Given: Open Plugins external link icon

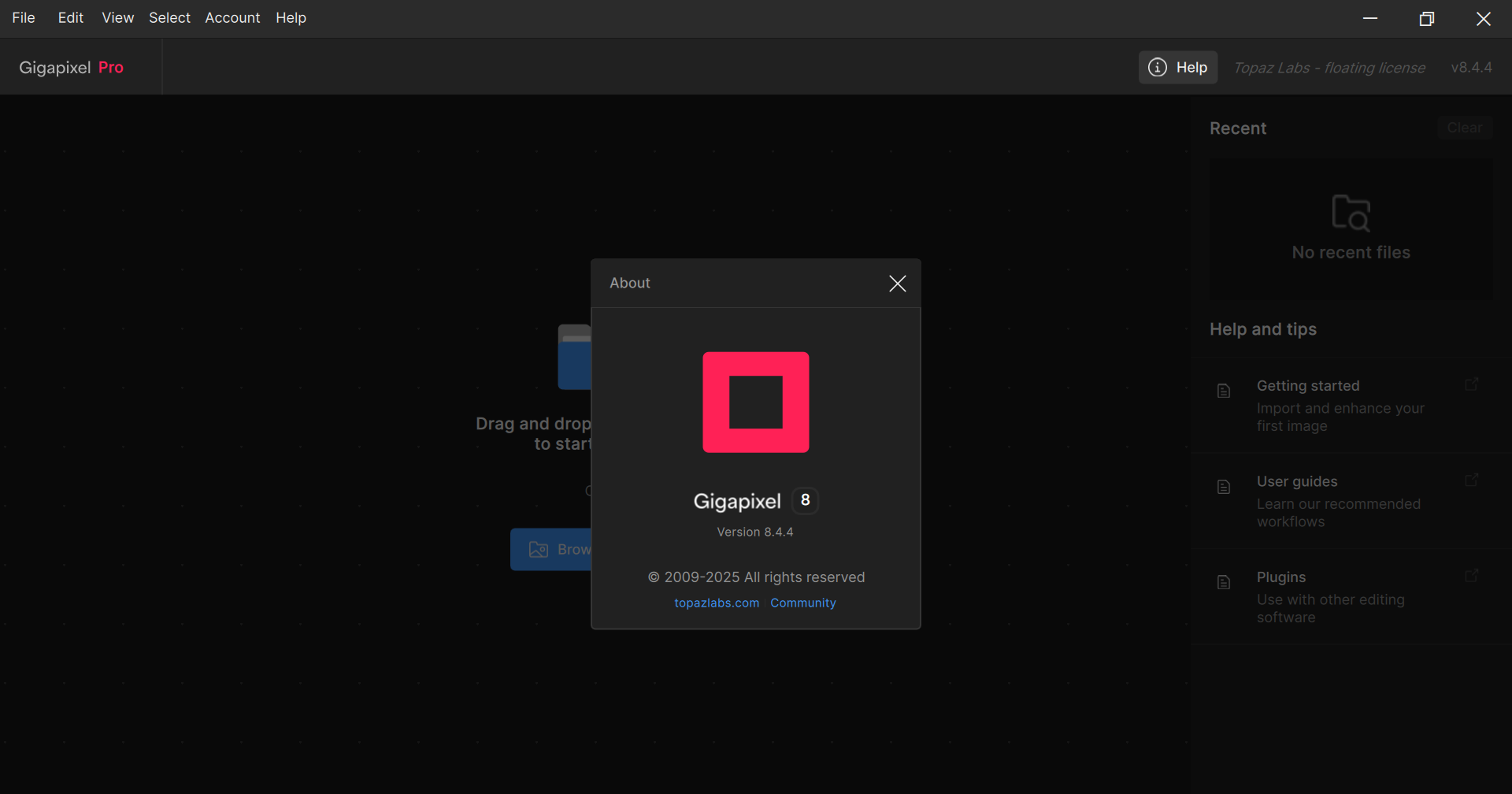Looking at the screenshot, I should pyautogui.click(x=1471, y=576).
